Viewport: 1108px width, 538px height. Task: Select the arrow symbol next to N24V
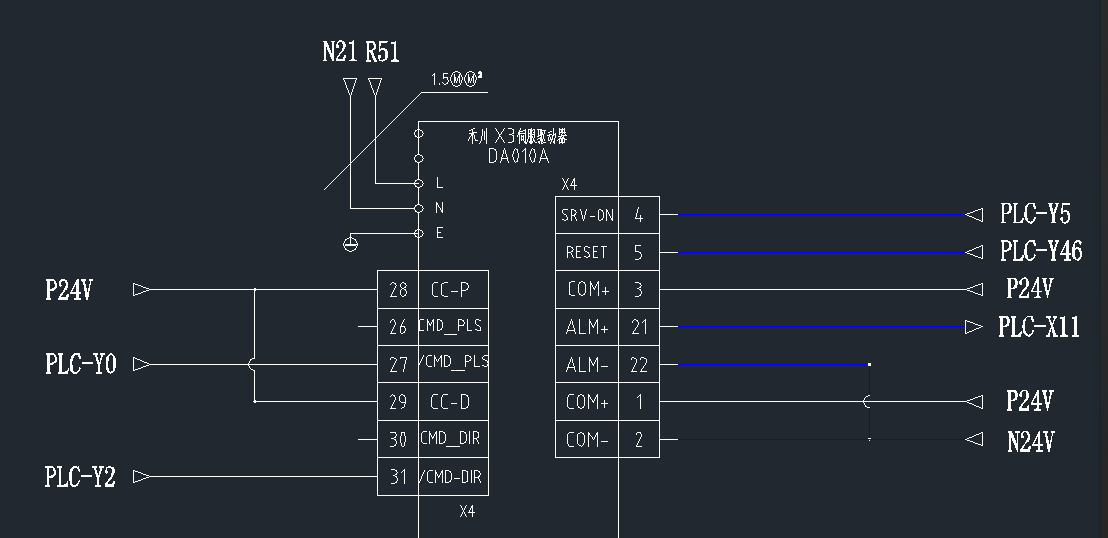point(973,439)
